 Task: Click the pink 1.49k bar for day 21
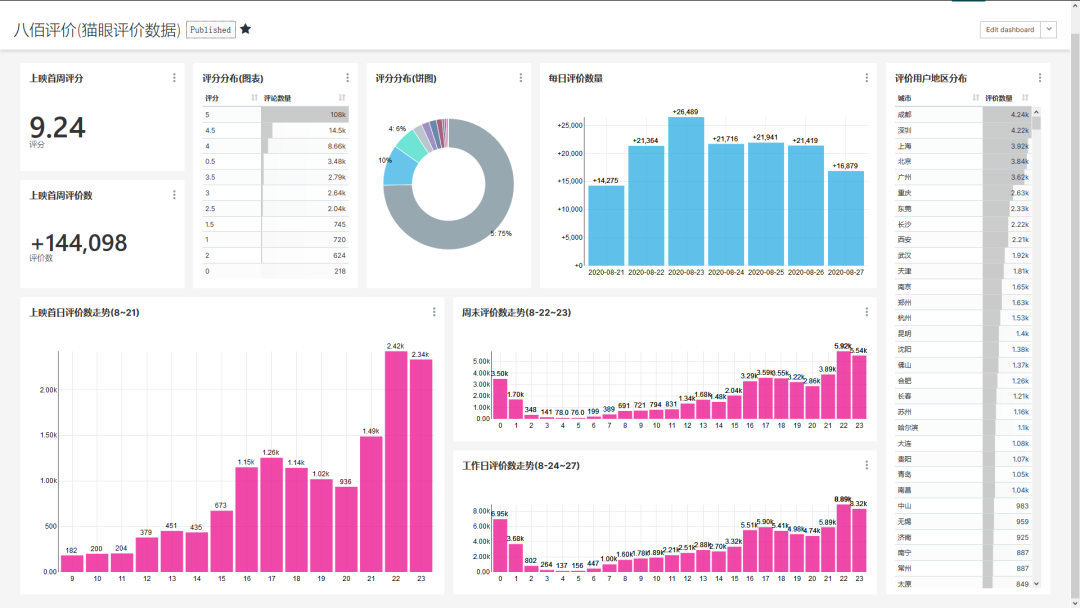[371, 504]
